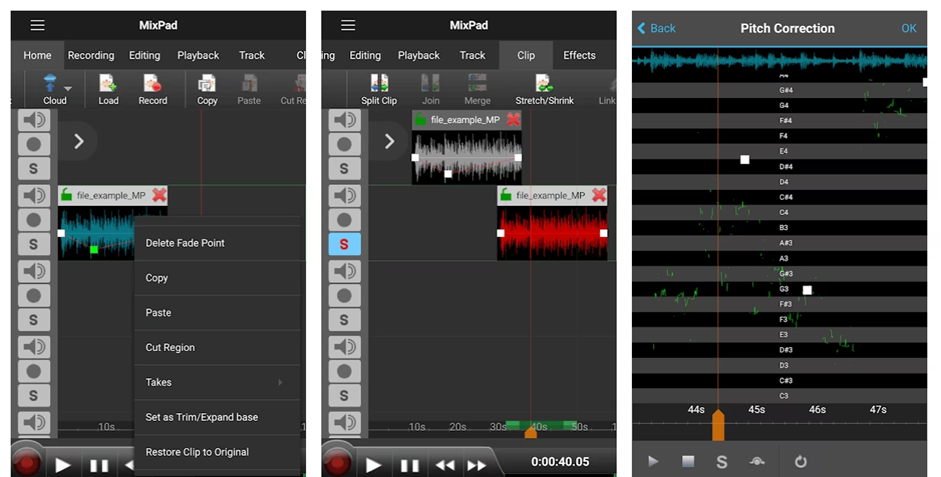Expand track panel chevron in left MixPad screen
Viewport: 941px width, 477px height.
pos(79,142)
